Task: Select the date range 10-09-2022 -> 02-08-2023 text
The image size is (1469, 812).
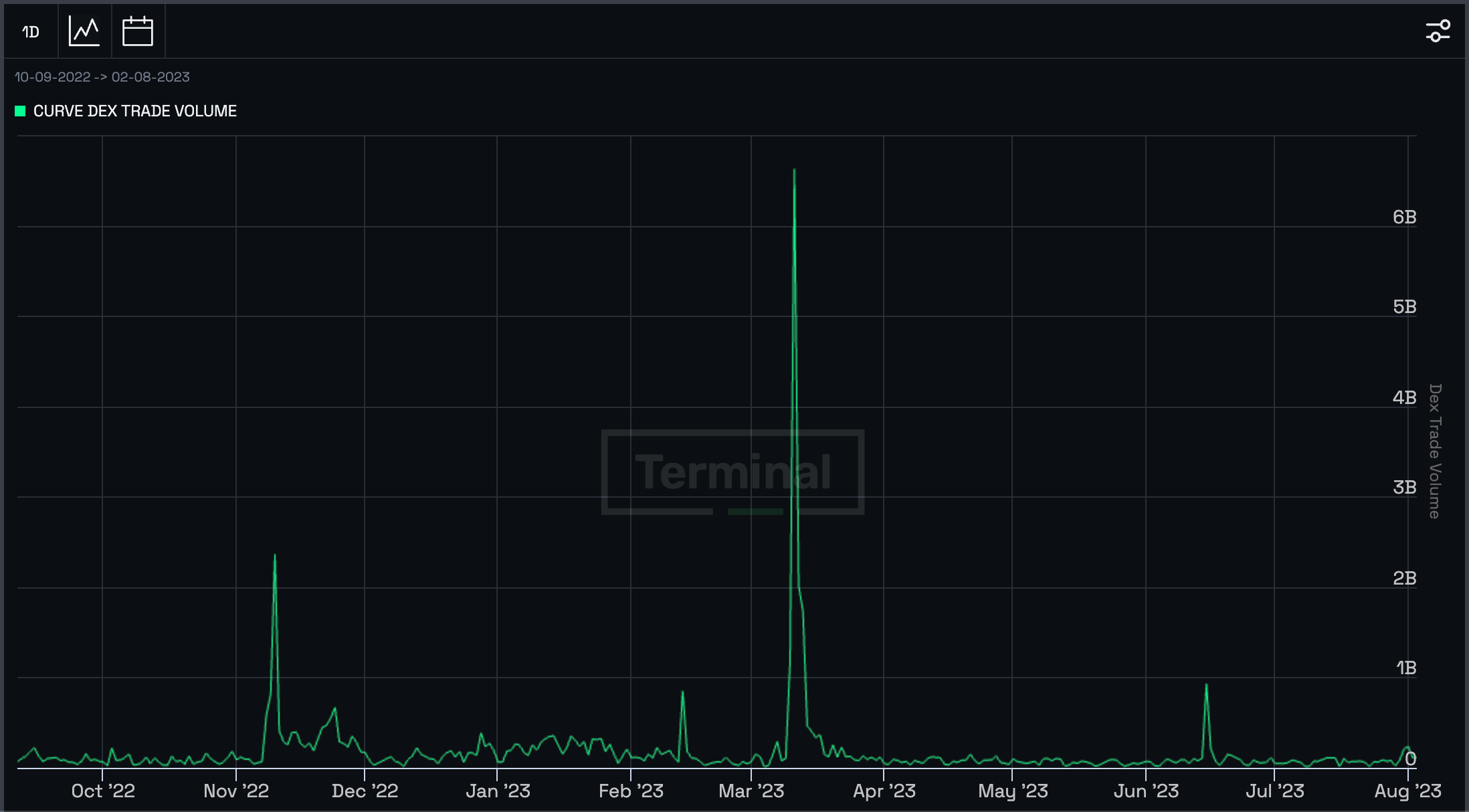Action: [x=102, y=77]
